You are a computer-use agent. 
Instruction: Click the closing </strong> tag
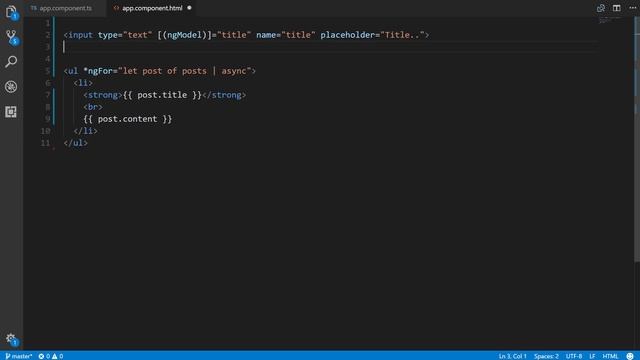pyautogui.click(x=224, y=95)
